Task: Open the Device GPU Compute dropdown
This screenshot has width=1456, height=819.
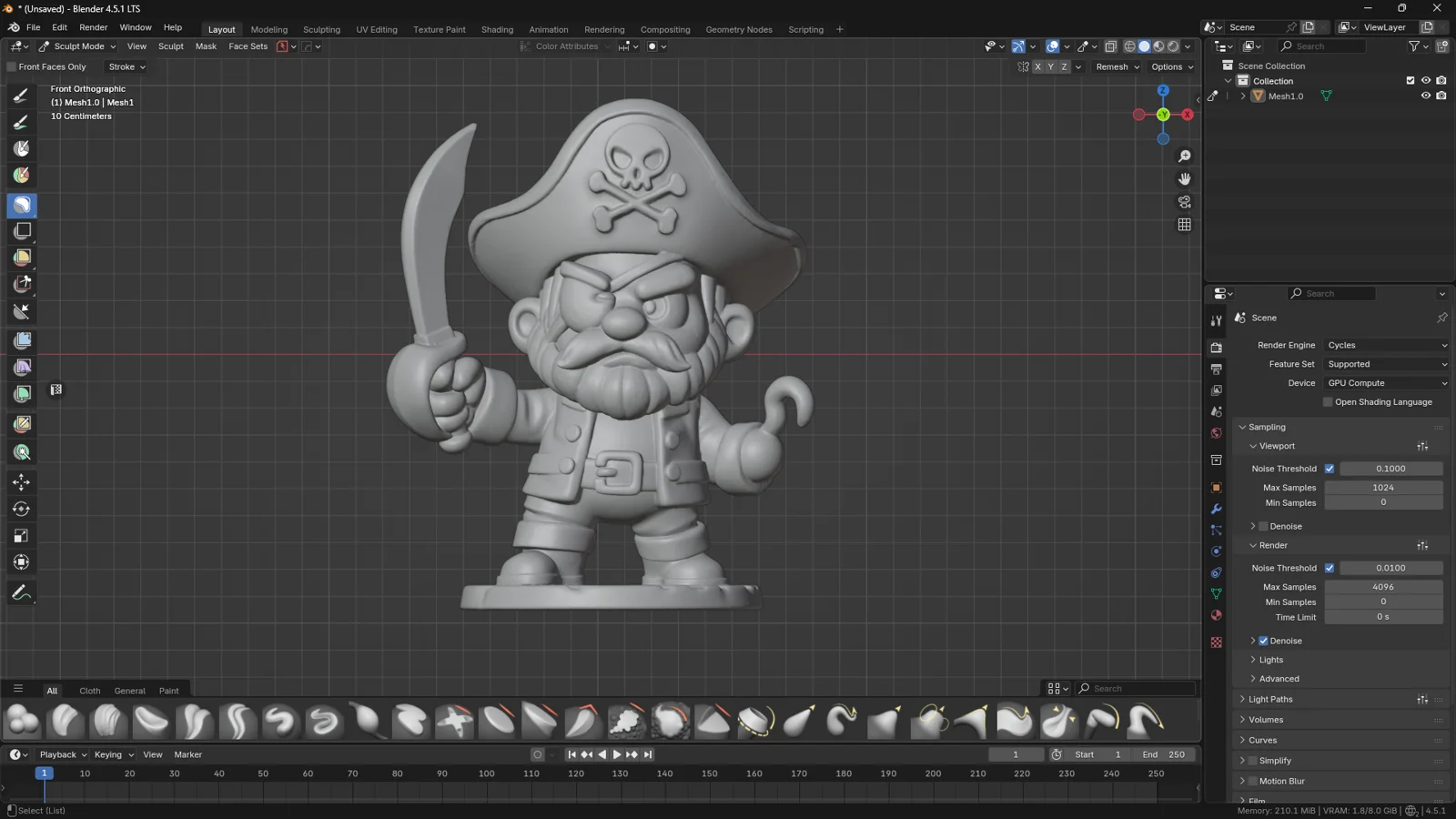Action: click(x=1387, y=384)
